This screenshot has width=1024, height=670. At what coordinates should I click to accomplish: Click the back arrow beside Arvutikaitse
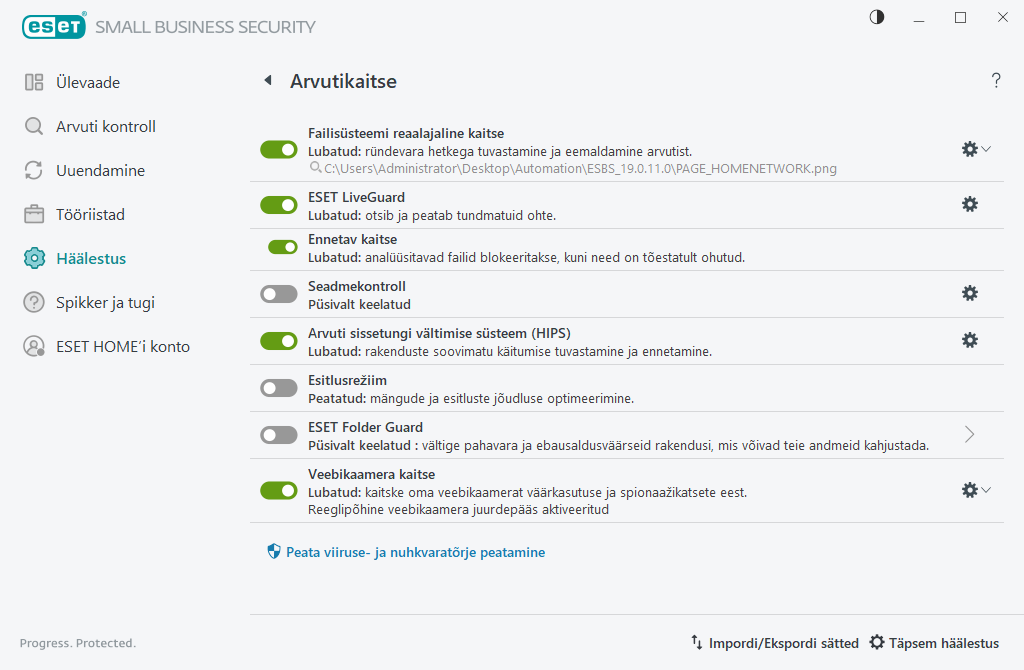tap(267, 81)
